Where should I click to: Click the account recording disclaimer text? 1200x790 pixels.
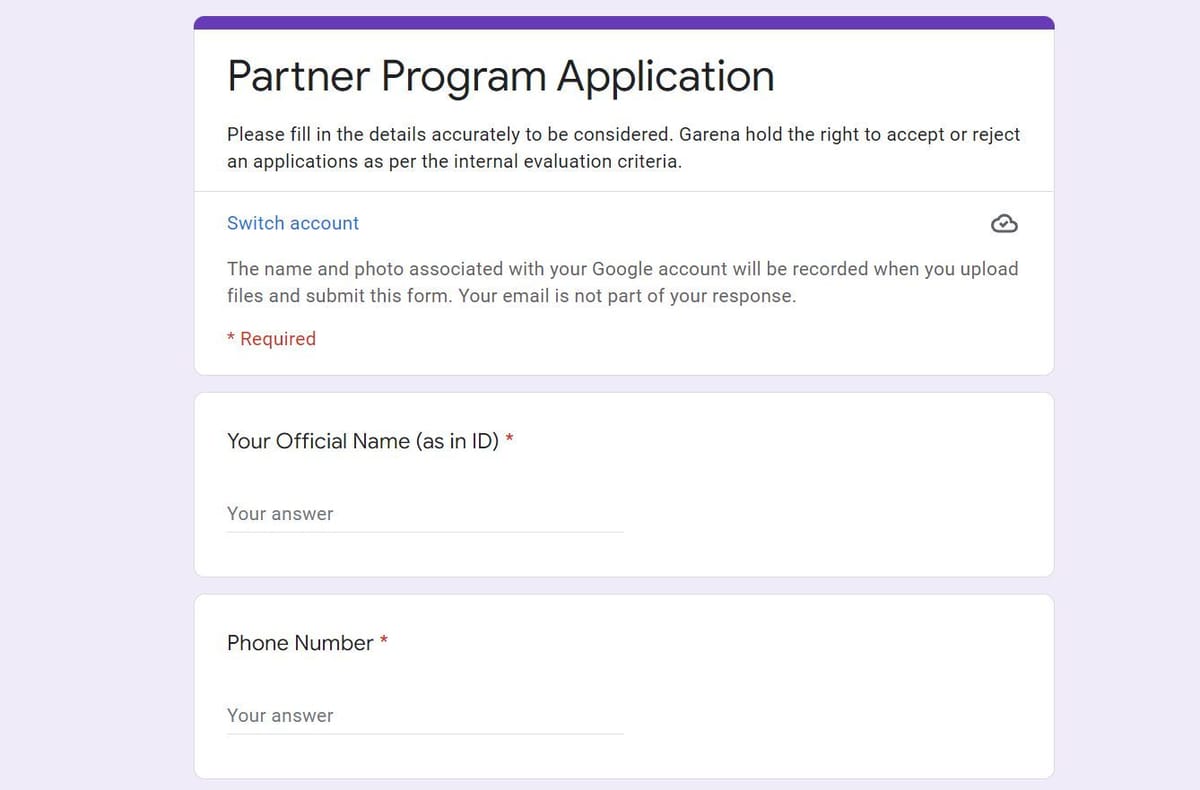point(620,282)
